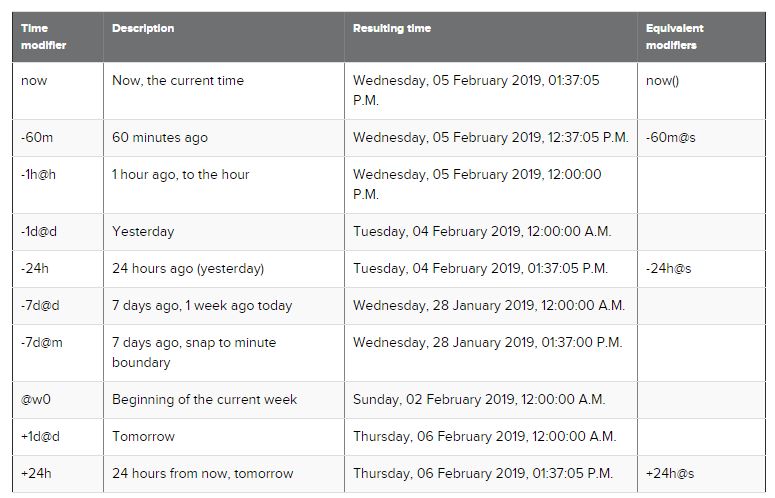Viewport: 775px width, 498px height.
Task: Click the "Tomorrow" description cell
Action: pyautogui.click(x=143, y=437)
